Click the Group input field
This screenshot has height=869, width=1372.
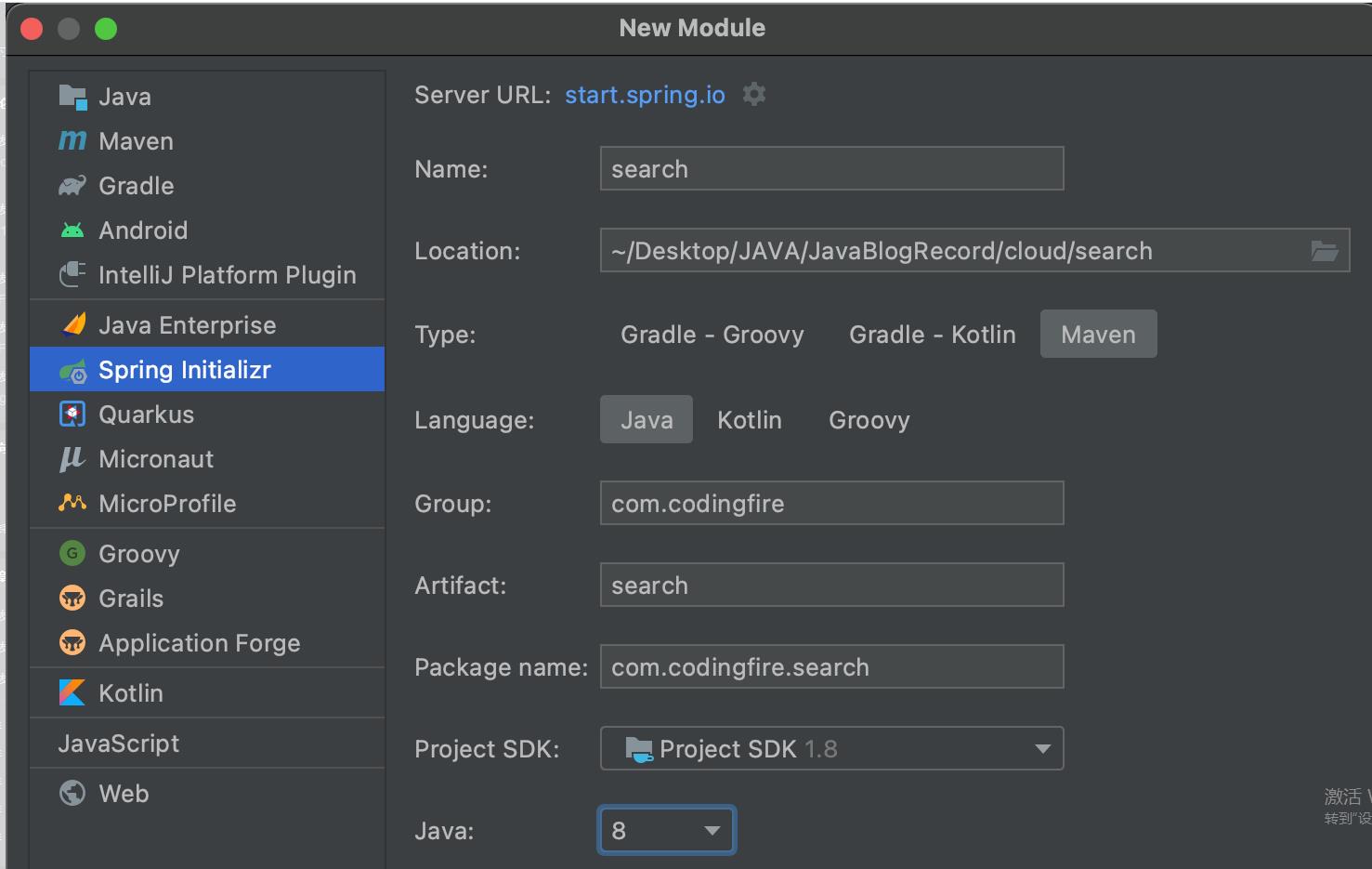click(x=832, y=503)
